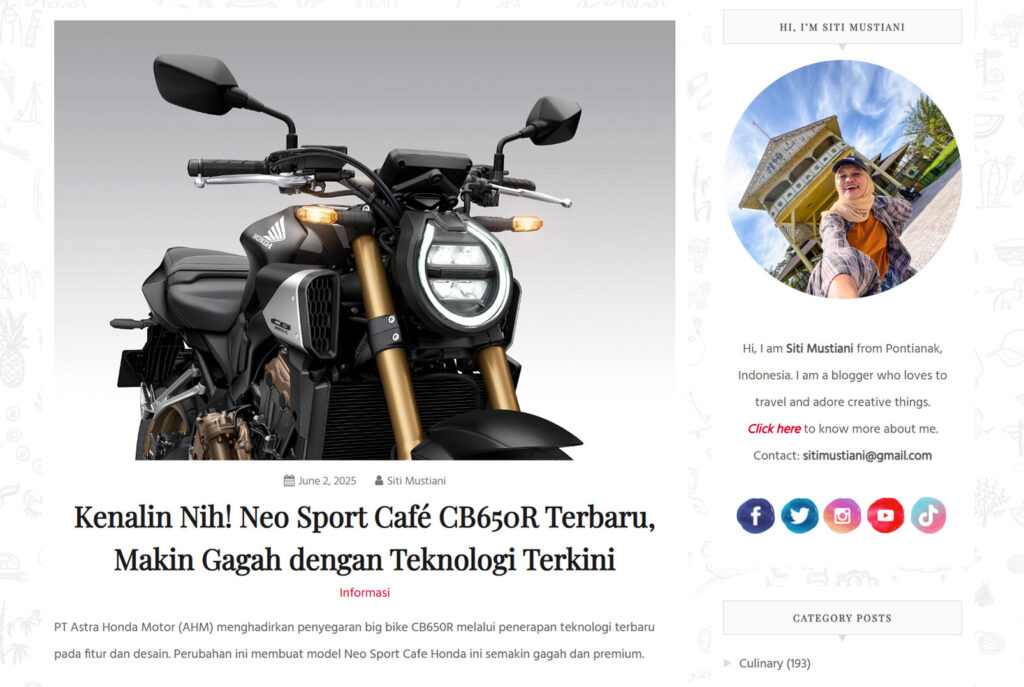
Task: Click the Category Posts widget header
Action: click(x=842, y=618)
